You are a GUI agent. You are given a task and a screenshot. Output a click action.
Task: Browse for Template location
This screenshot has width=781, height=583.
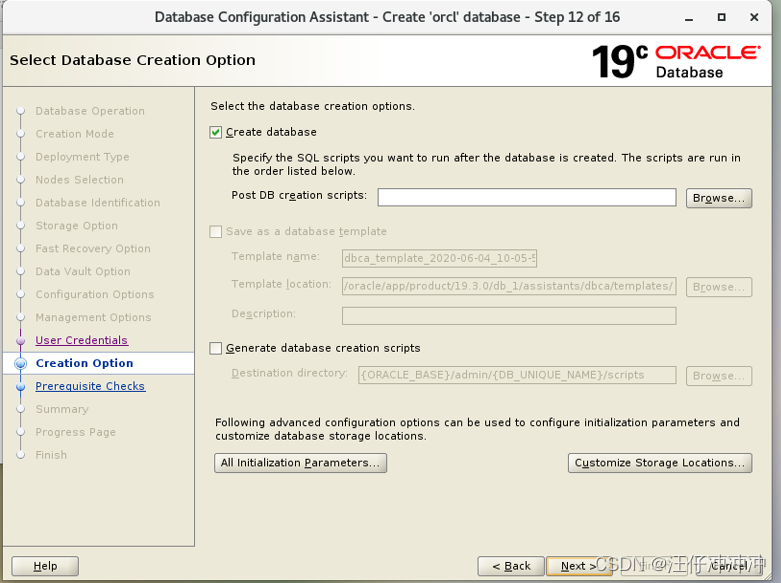point(719,287)
